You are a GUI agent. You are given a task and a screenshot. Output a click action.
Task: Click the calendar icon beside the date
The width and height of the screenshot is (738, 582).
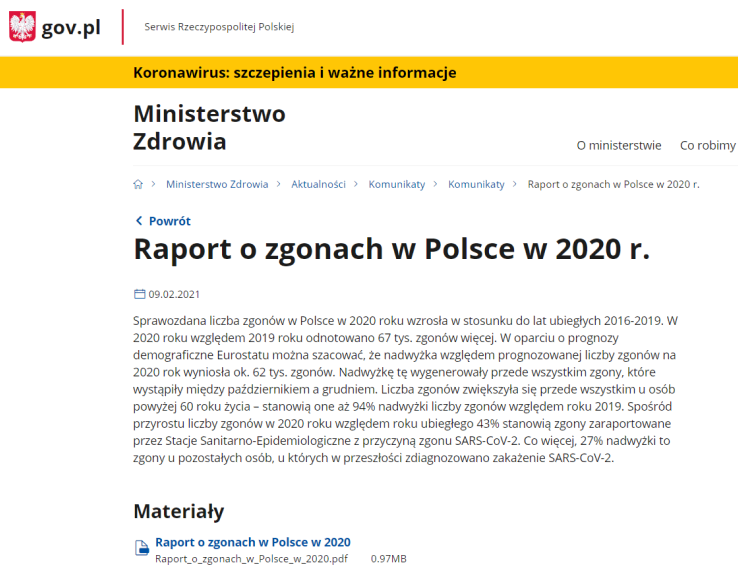tap(139, 294)
